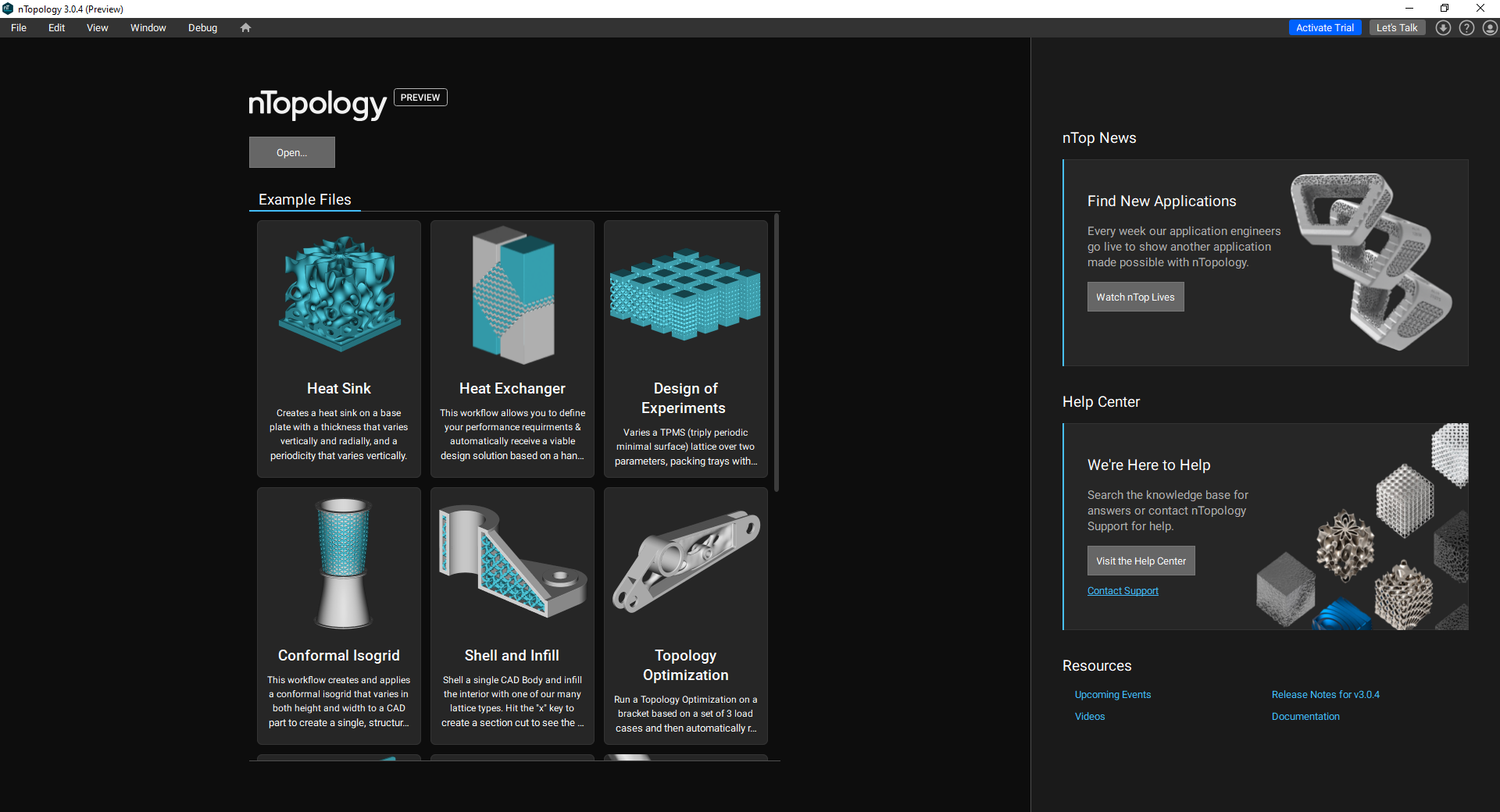Viewport: 1500px width, 812px height.
Task: Open the Conformal Isogrid example thumbnail
Action: [x=342, y=562]
